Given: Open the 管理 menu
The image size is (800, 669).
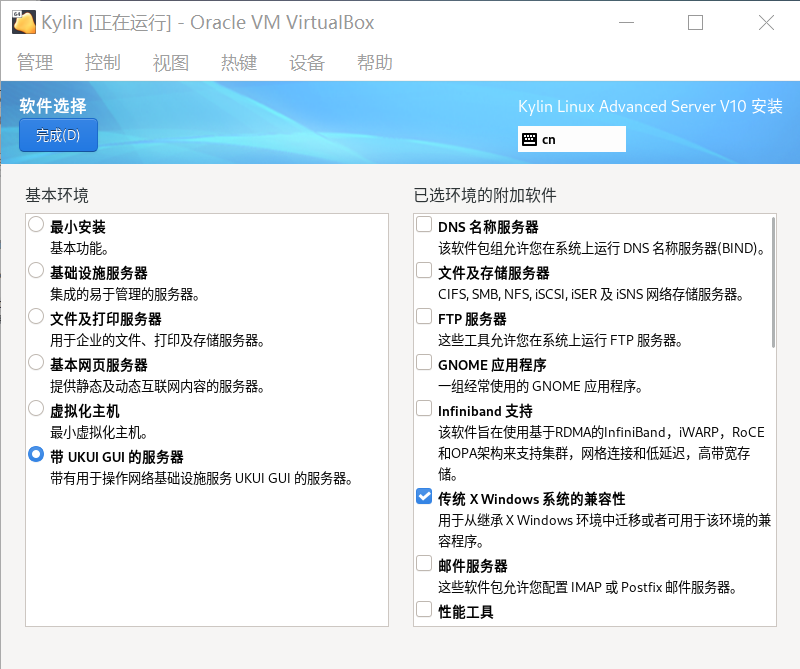Looking at the screenshot, I should 35,62.
